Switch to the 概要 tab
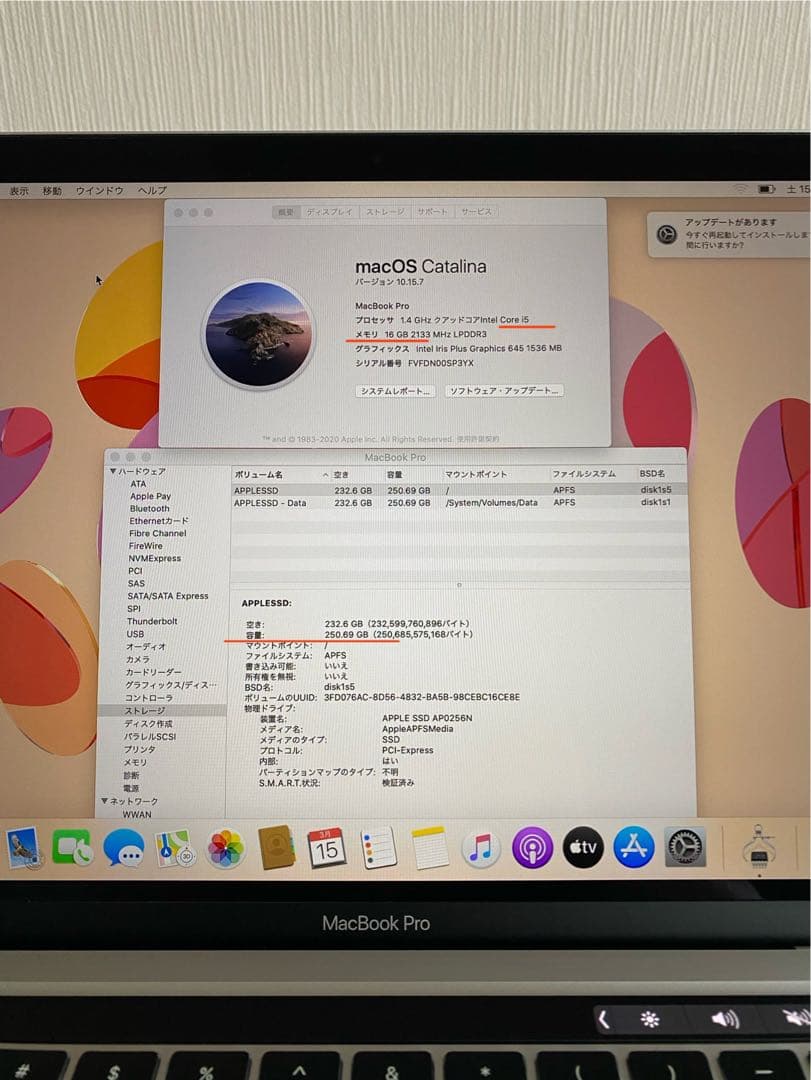Viewport: 811px width, 1080px height. pos(286,212)
